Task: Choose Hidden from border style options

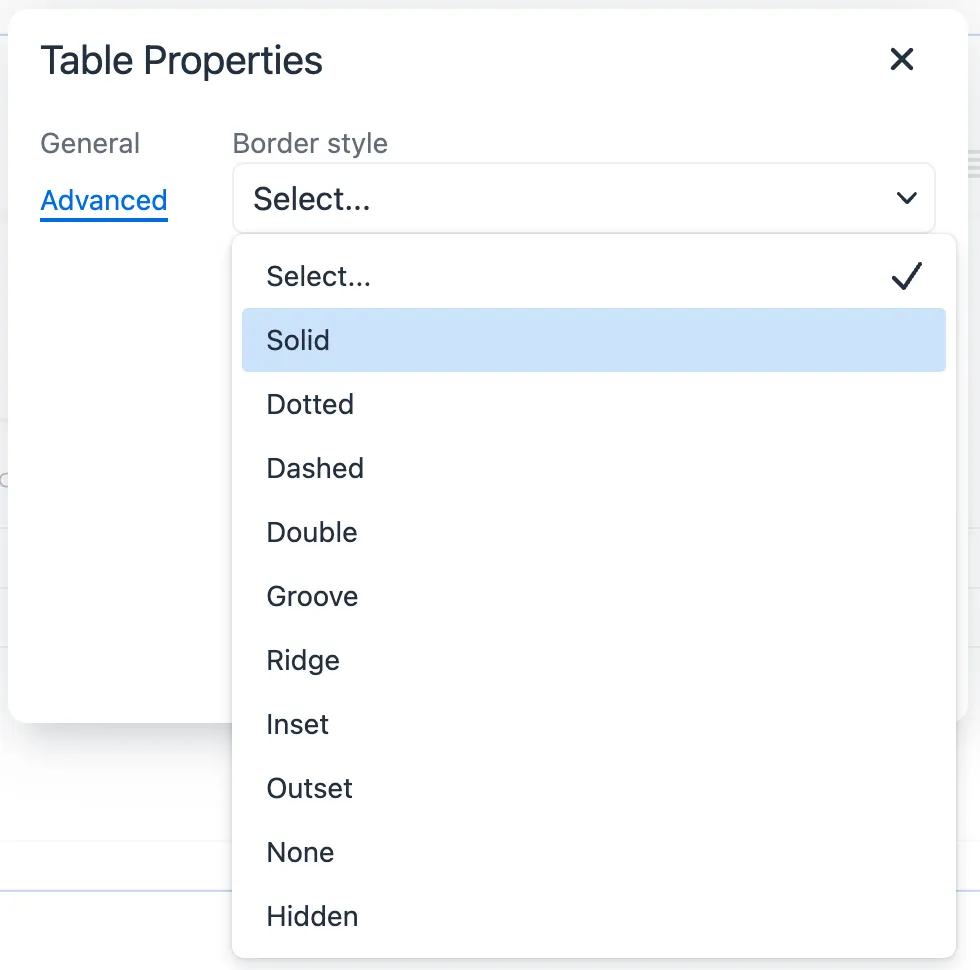Action: (x=312, y=917)
